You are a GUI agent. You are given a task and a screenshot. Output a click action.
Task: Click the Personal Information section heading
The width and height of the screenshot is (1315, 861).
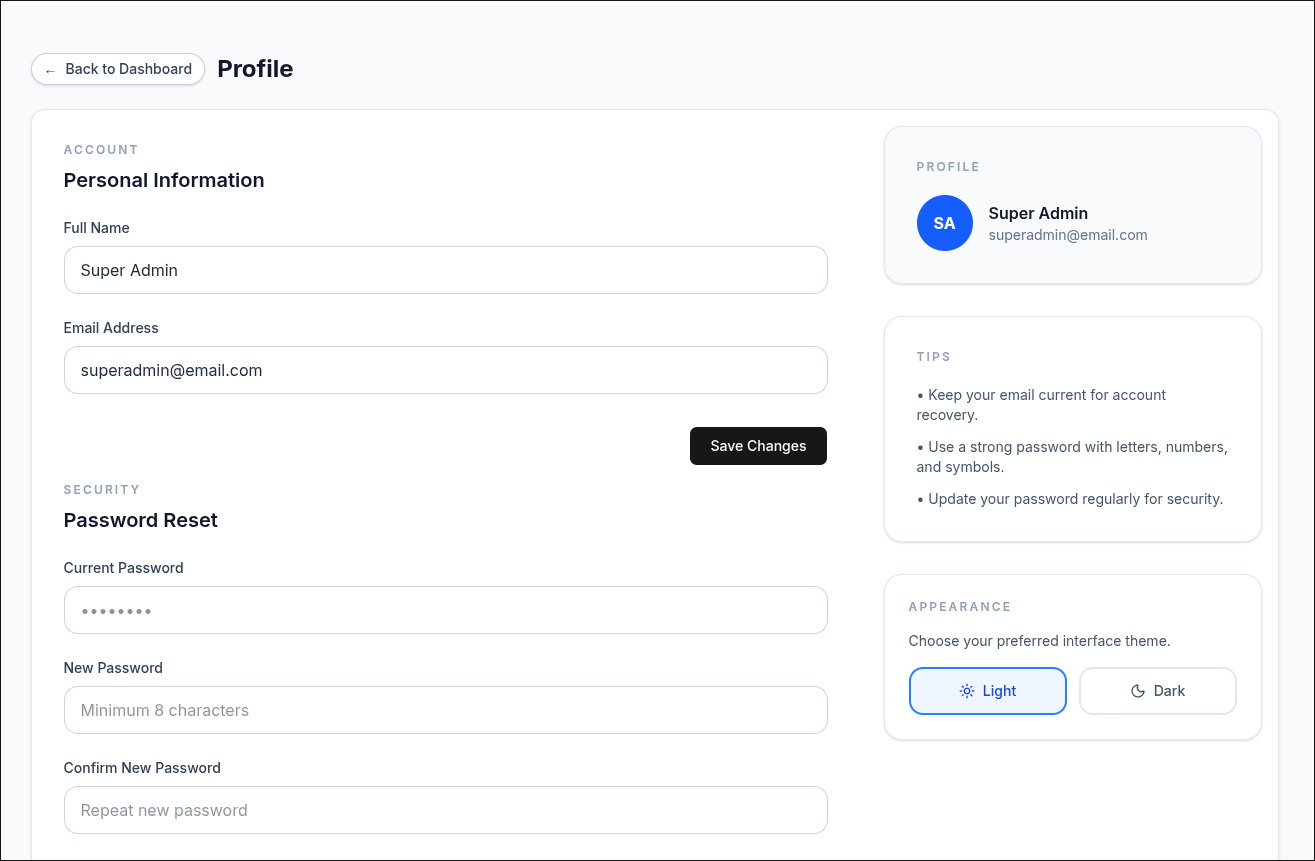coord(164,180)
